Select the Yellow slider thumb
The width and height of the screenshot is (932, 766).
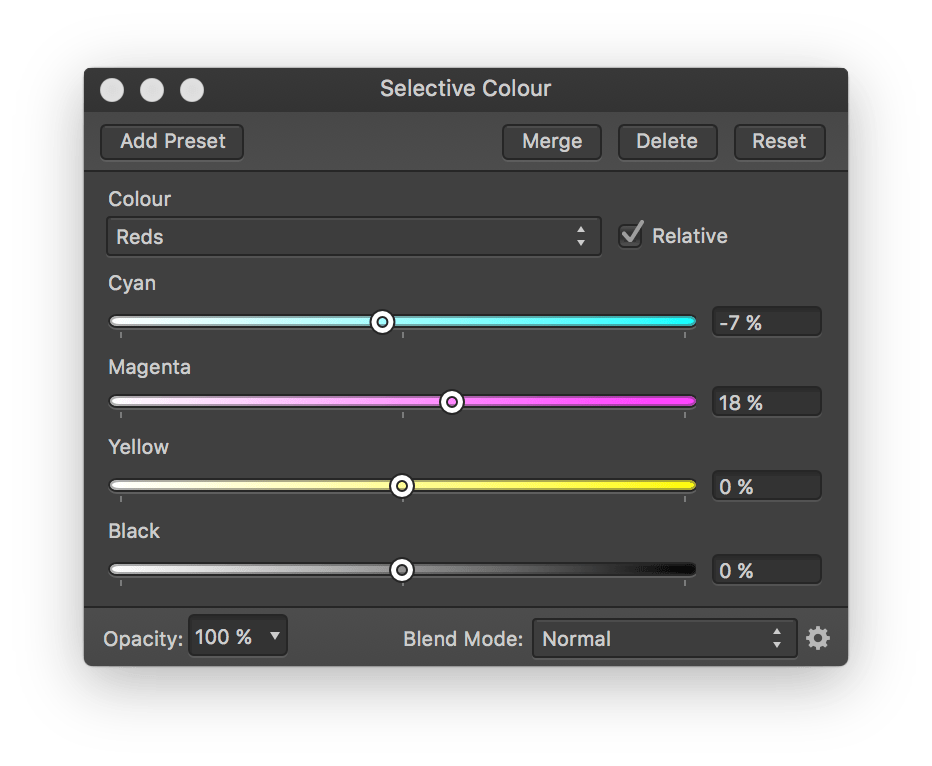(x=402, y=486)
